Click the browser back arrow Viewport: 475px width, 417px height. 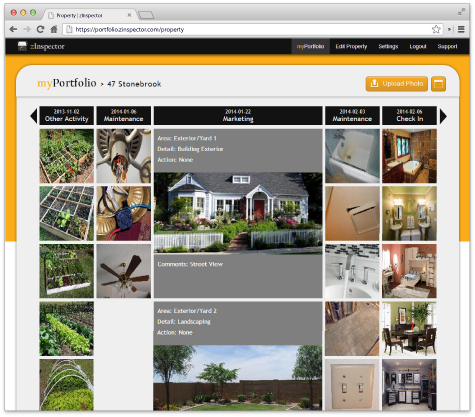[13, 29]
